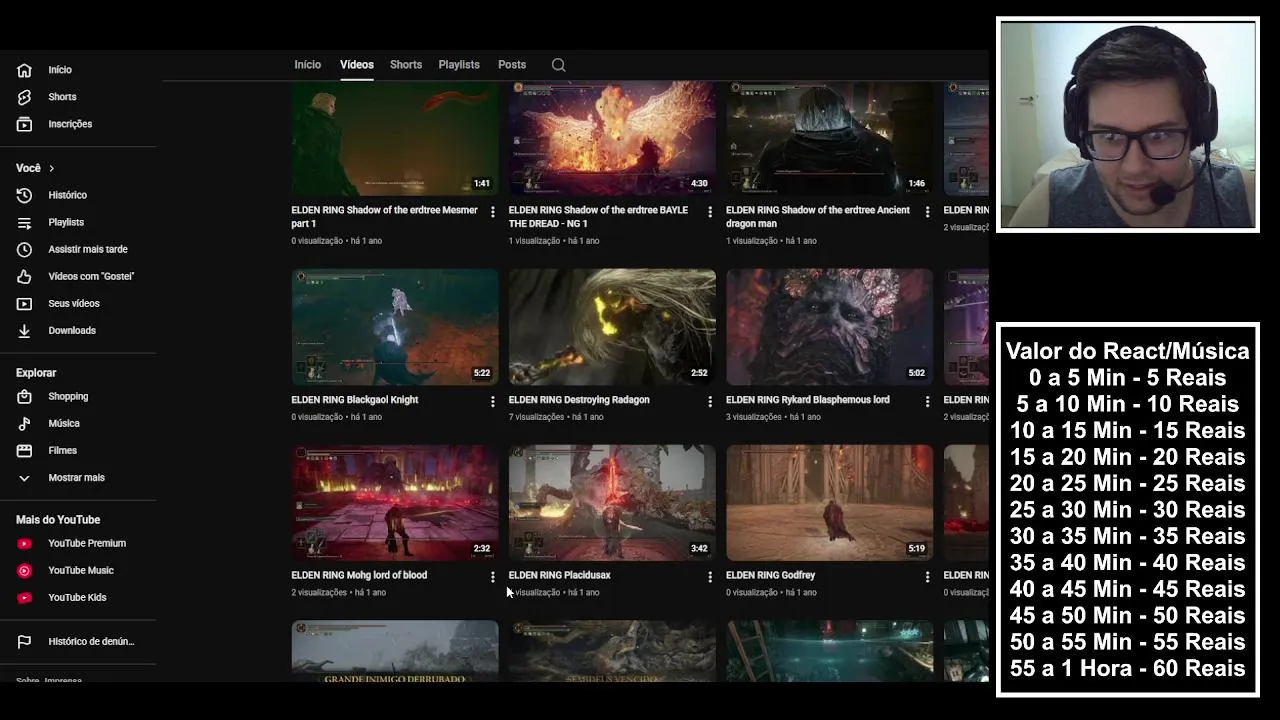Play the Godfrey thumbnail (5:19)
This screenshot has width=1280, height=720.
[829, 503]
